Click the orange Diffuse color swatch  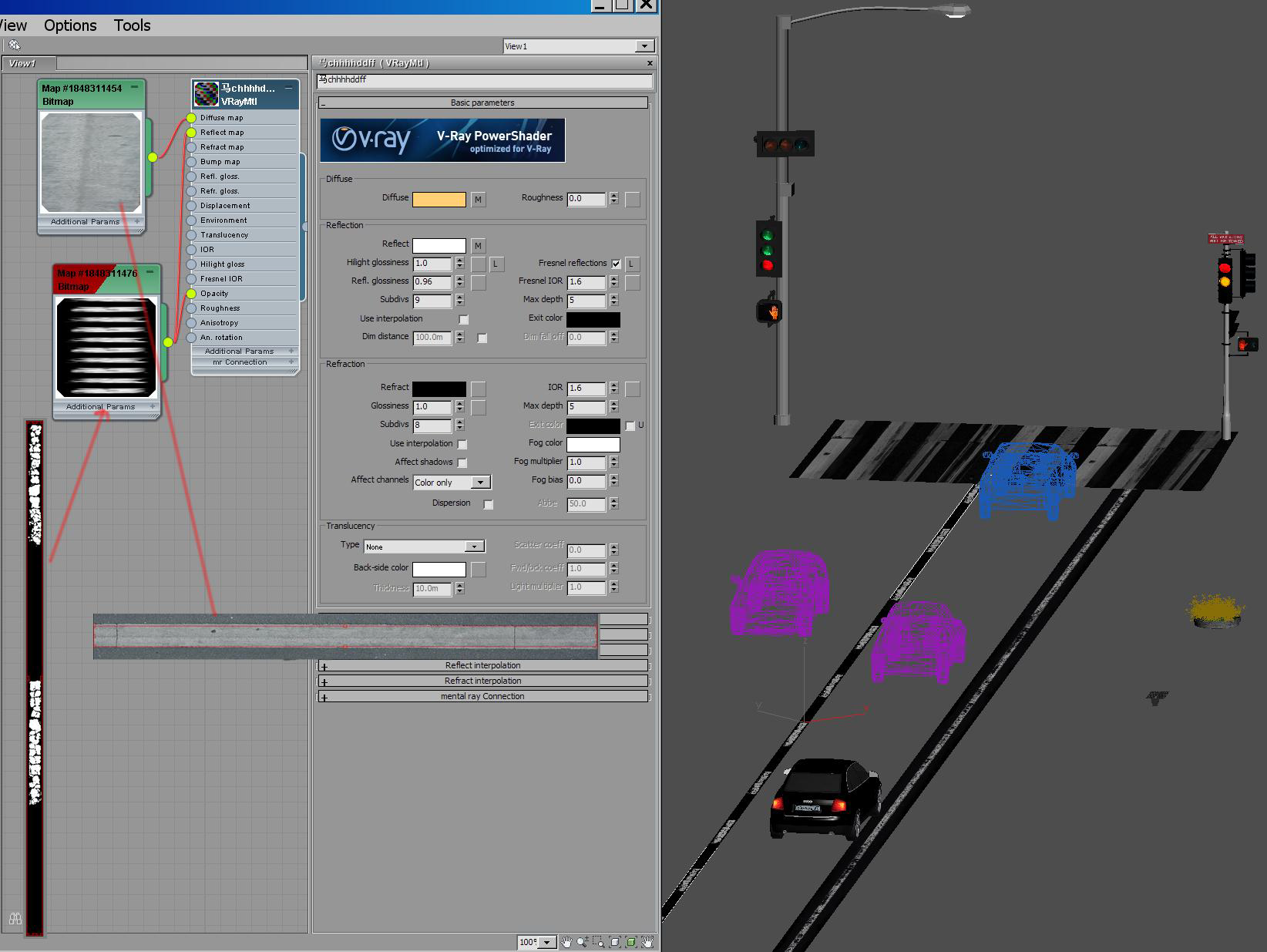tap(439, 200)
